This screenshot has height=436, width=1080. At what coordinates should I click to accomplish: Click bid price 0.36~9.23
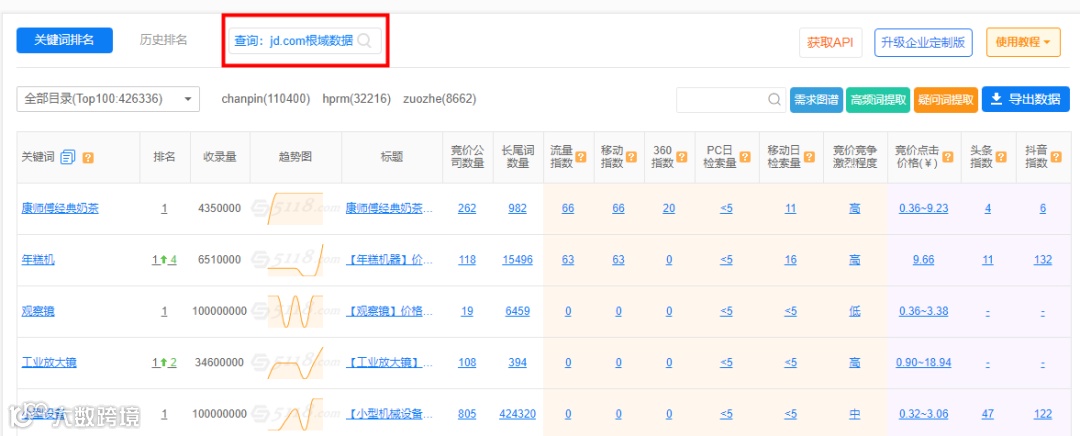[924, 208]
